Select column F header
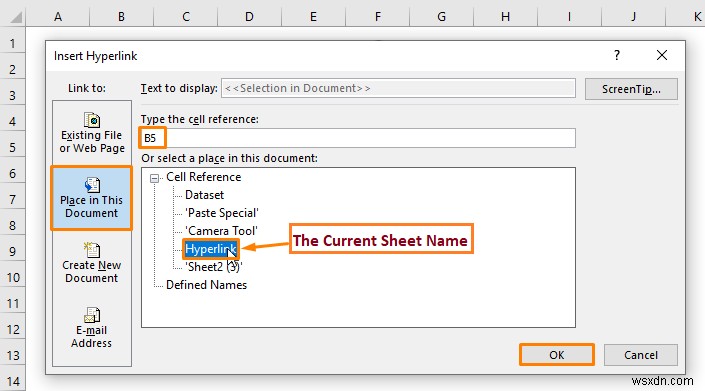The width and height of the screenshot is (705, 391). (378, 17)
